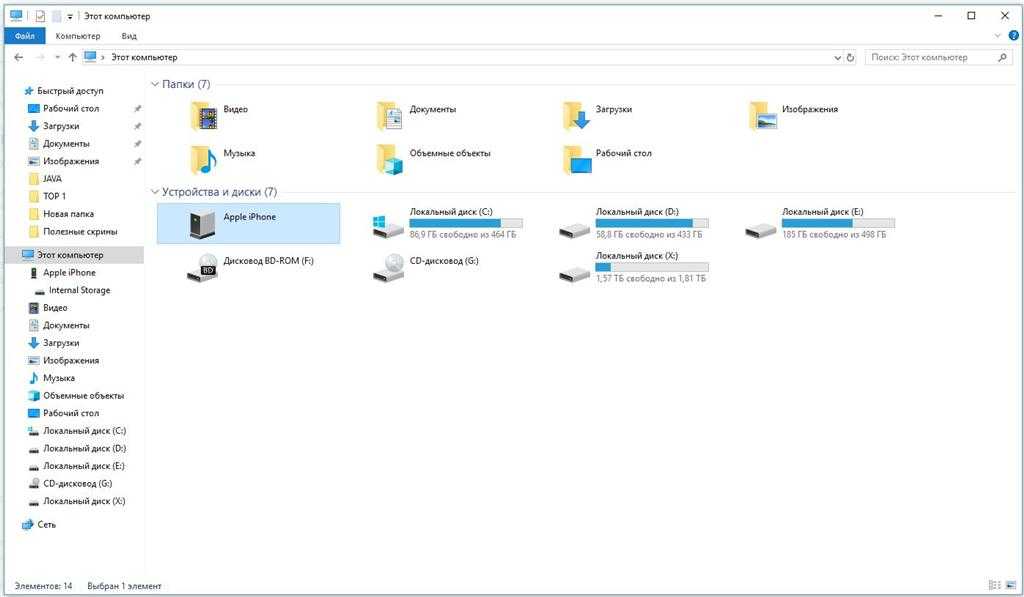Image resolution: width=1024 pixels, height=597 pixels.
Task: Refresh the address bar location
Action: click(850, 57)
